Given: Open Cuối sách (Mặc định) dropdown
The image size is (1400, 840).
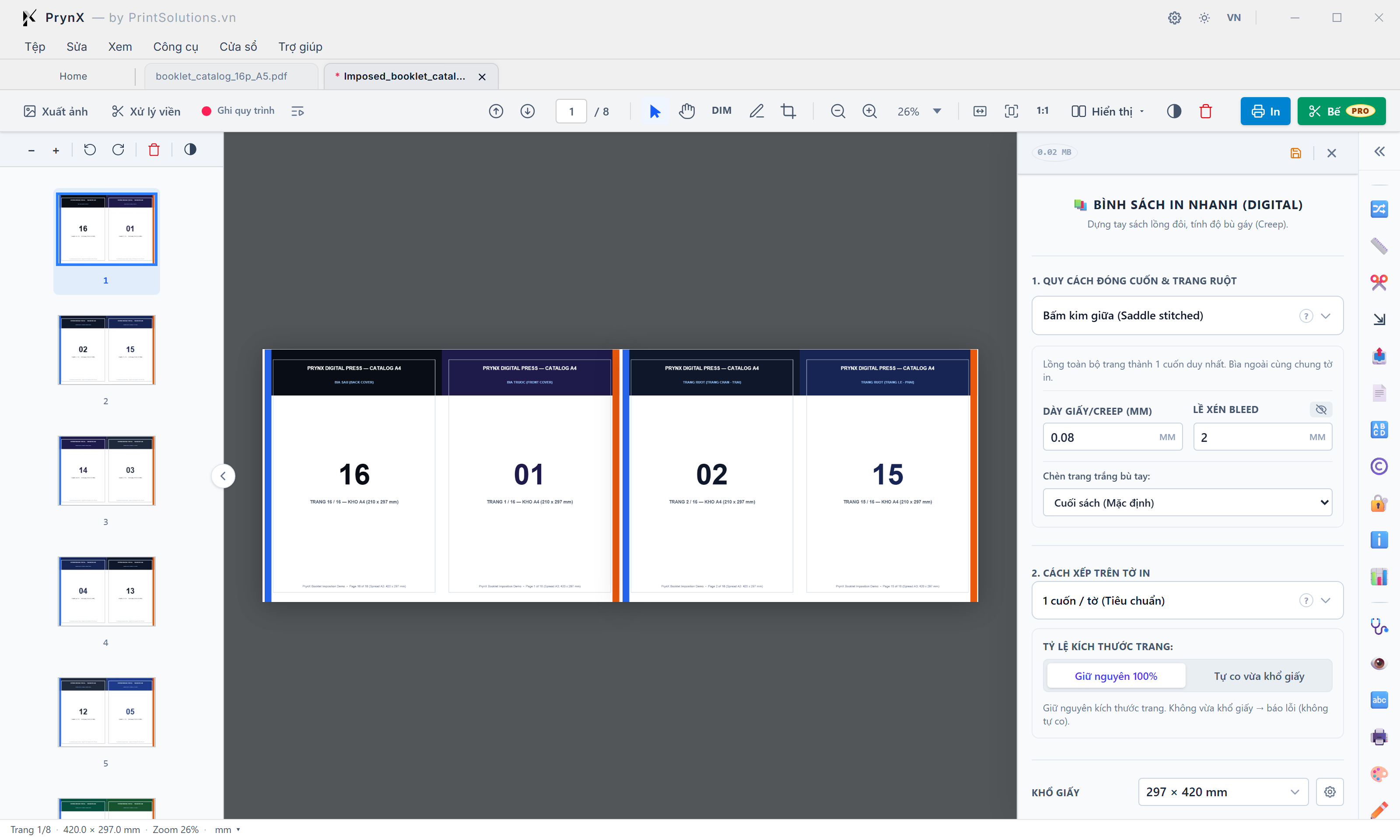Looking at the screenshot, I should click(x=1186, y=503).
